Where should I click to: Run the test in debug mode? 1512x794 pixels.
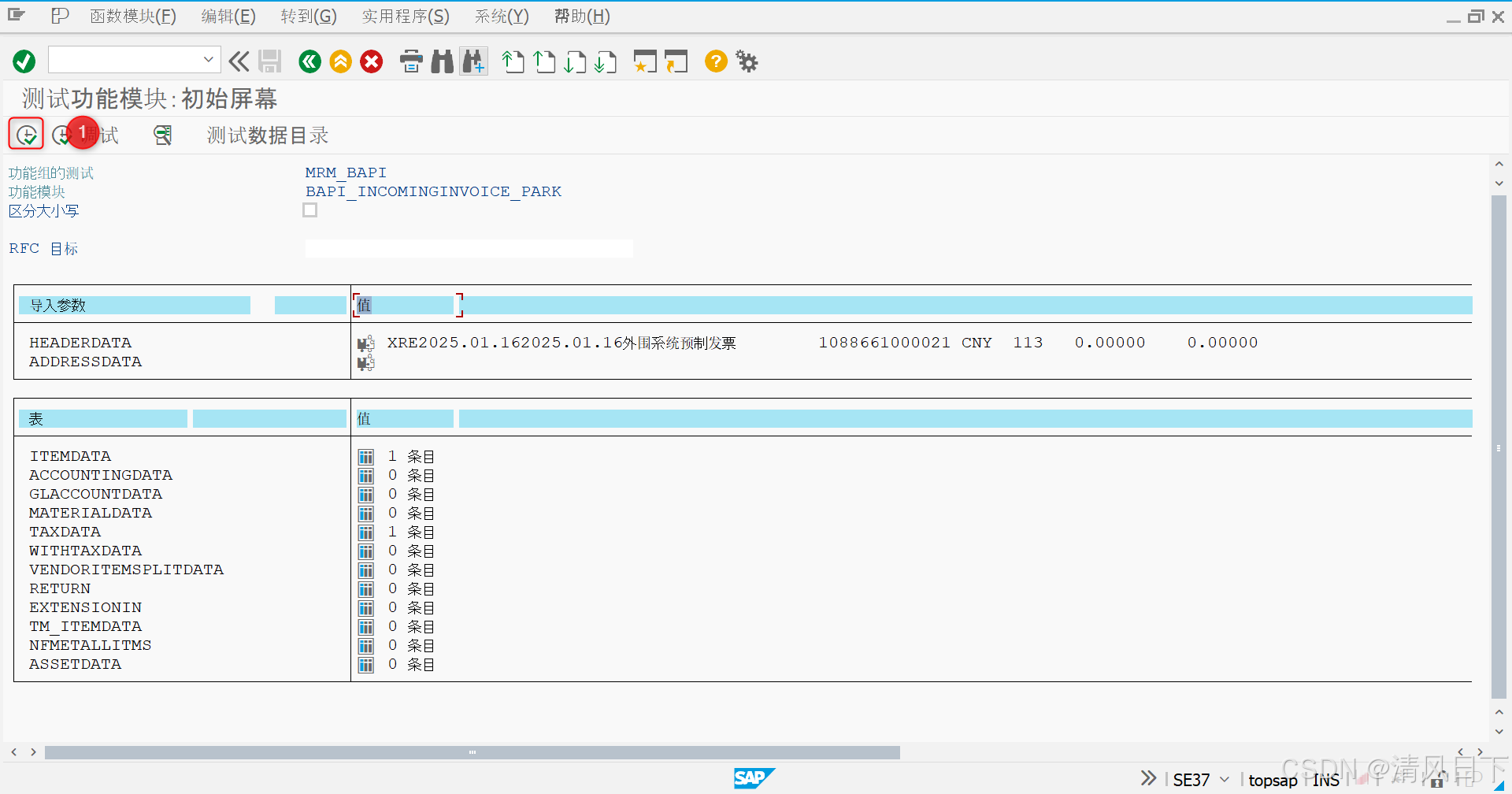click(x=63, y=134)
